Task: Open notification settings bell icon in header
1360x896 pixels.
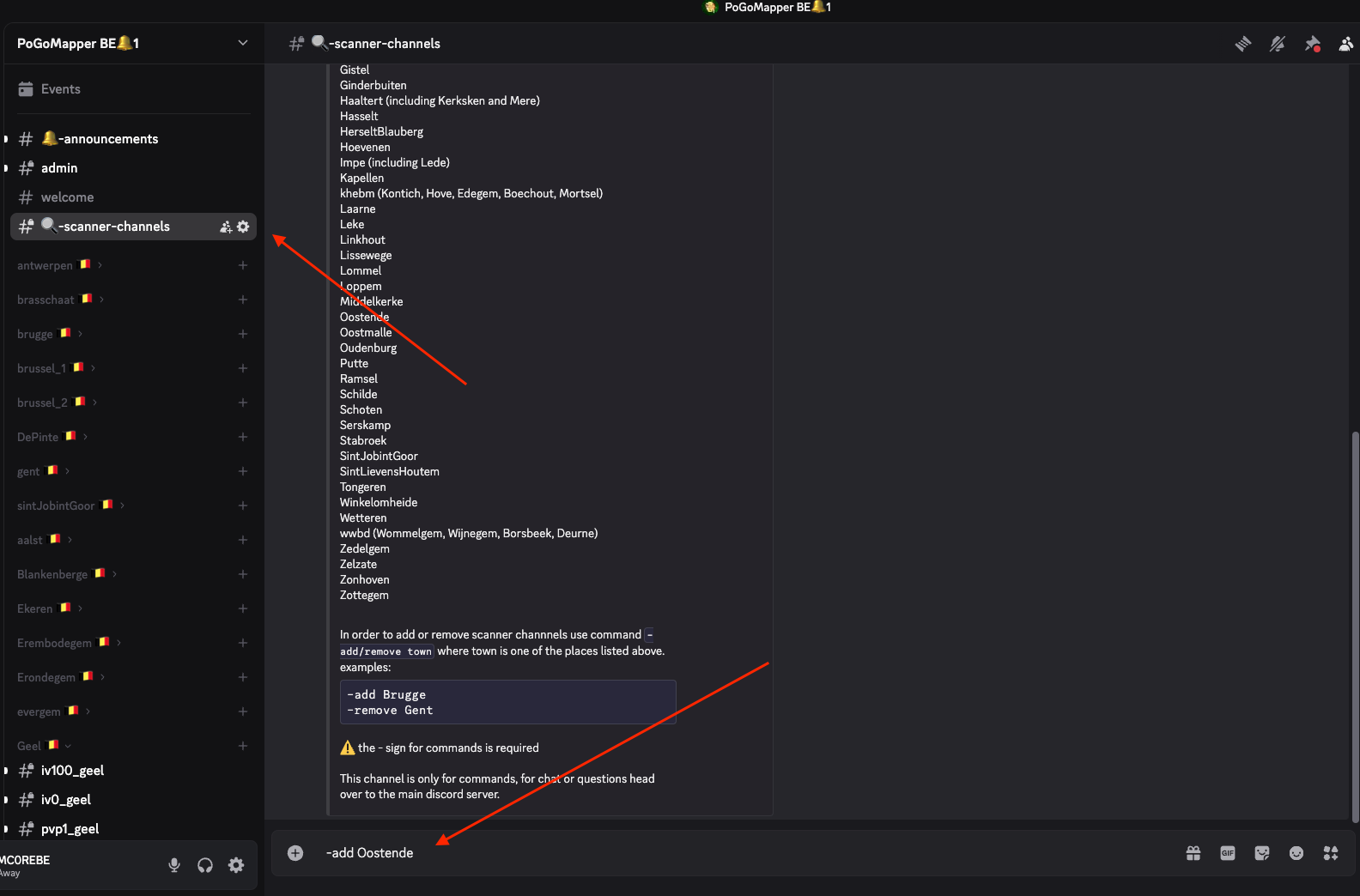Action: point(1278,44)
